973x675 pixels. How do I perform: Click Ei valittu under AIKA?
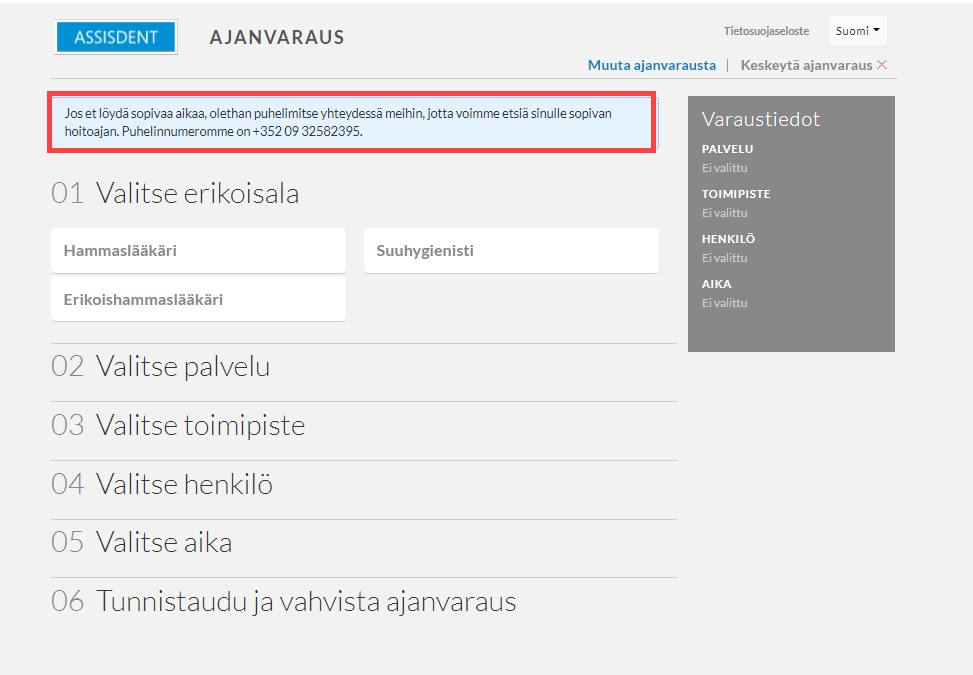point(725,303)
